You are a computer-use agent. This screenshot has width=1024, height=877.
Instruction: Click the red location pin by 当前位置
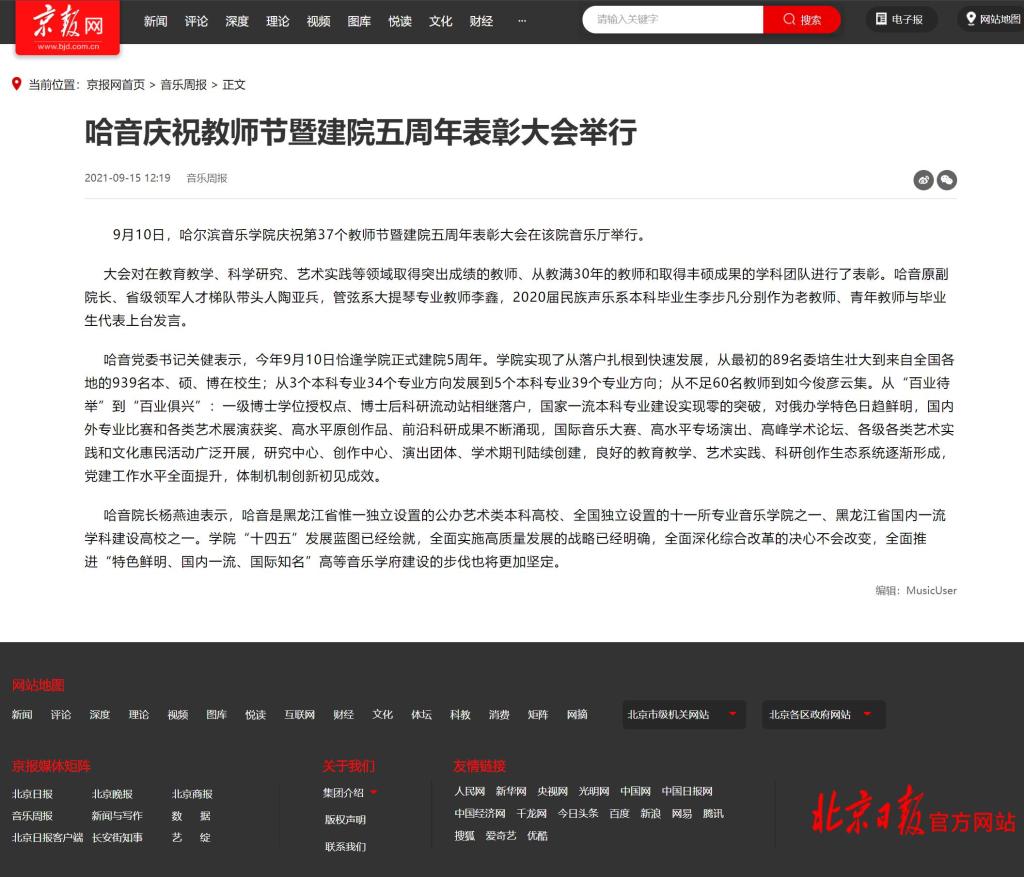pyautogui.click(x=16, y=84)
